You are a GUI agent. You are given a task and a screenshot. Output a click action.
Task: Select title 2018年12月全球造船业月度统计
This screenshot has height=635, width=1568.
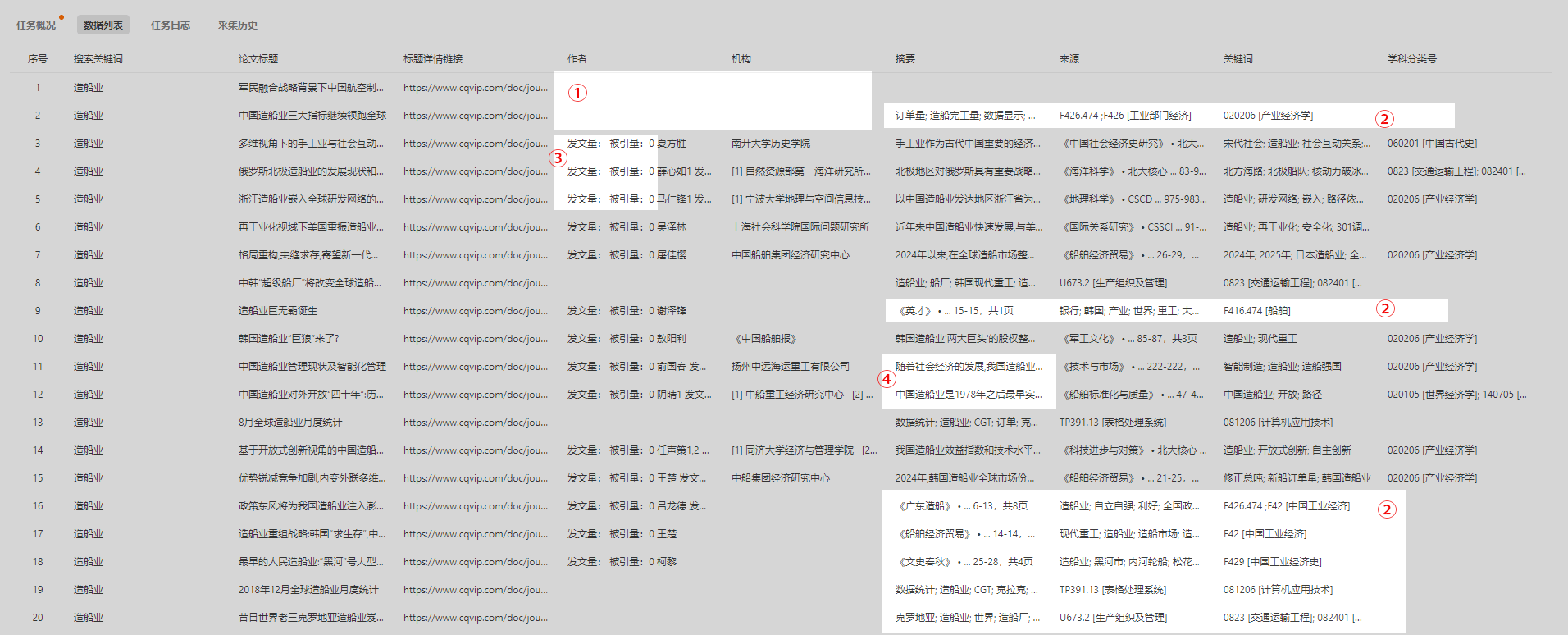pos(308,590)
